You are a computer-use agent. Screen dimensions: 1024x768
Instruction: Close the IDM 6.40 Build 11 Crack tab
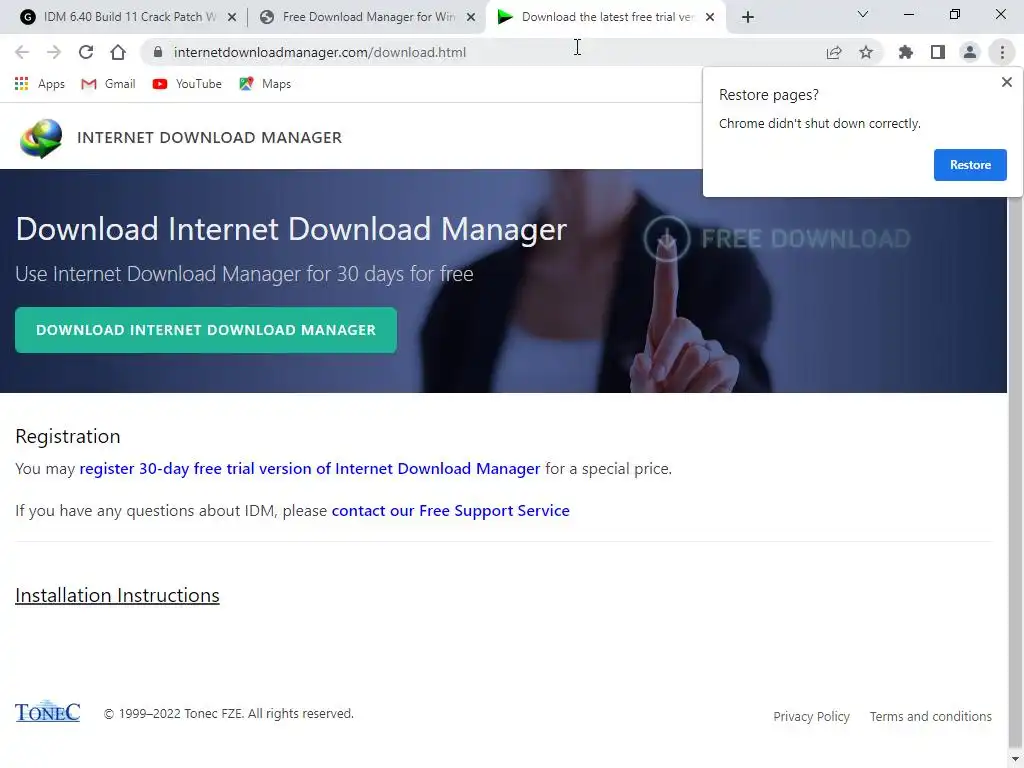click(x=232, y=17)
